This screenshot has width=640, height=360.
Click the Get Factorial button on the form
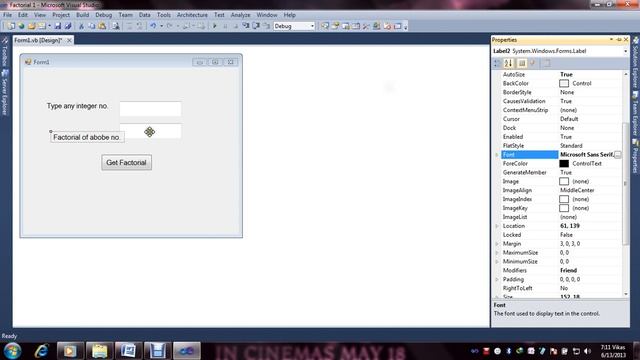pos(127,162)
